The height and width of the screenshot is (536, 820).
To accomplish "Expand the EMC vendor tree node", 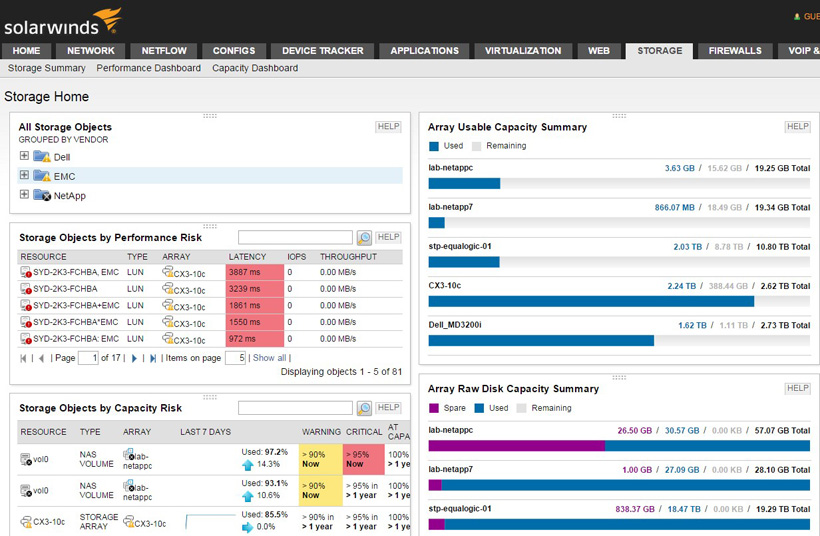I will [x=24, y=175].
